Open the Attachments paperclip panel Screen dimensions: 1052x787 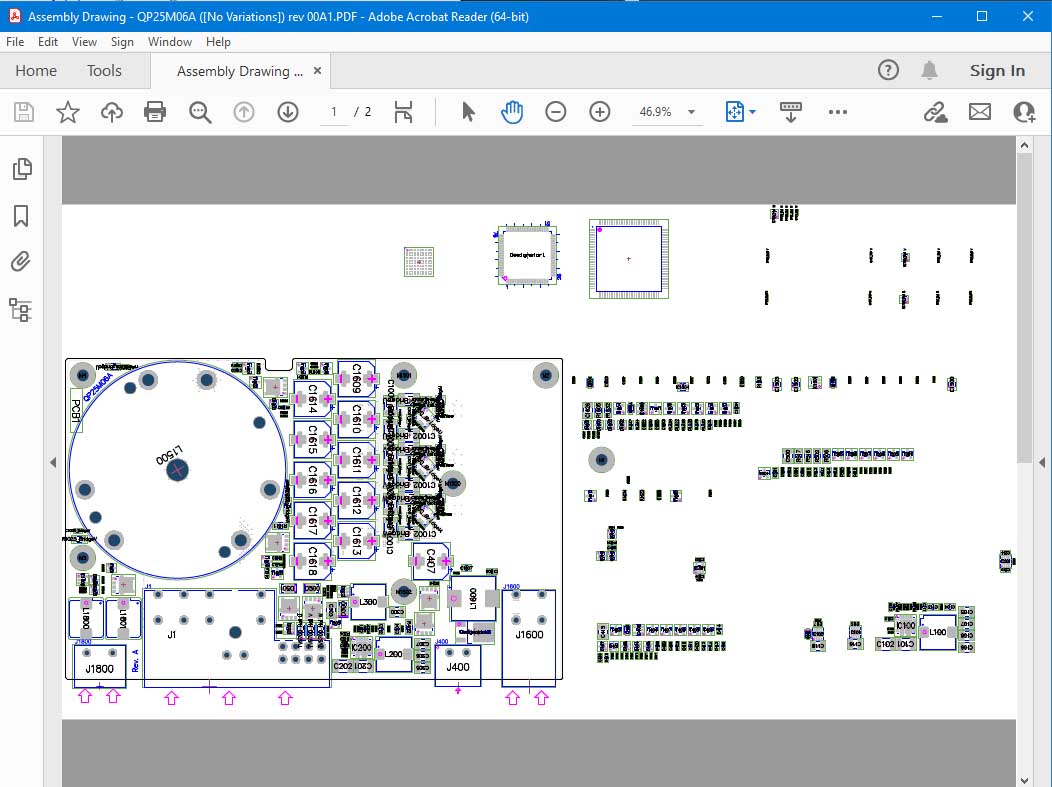click(x=21, y=263)
